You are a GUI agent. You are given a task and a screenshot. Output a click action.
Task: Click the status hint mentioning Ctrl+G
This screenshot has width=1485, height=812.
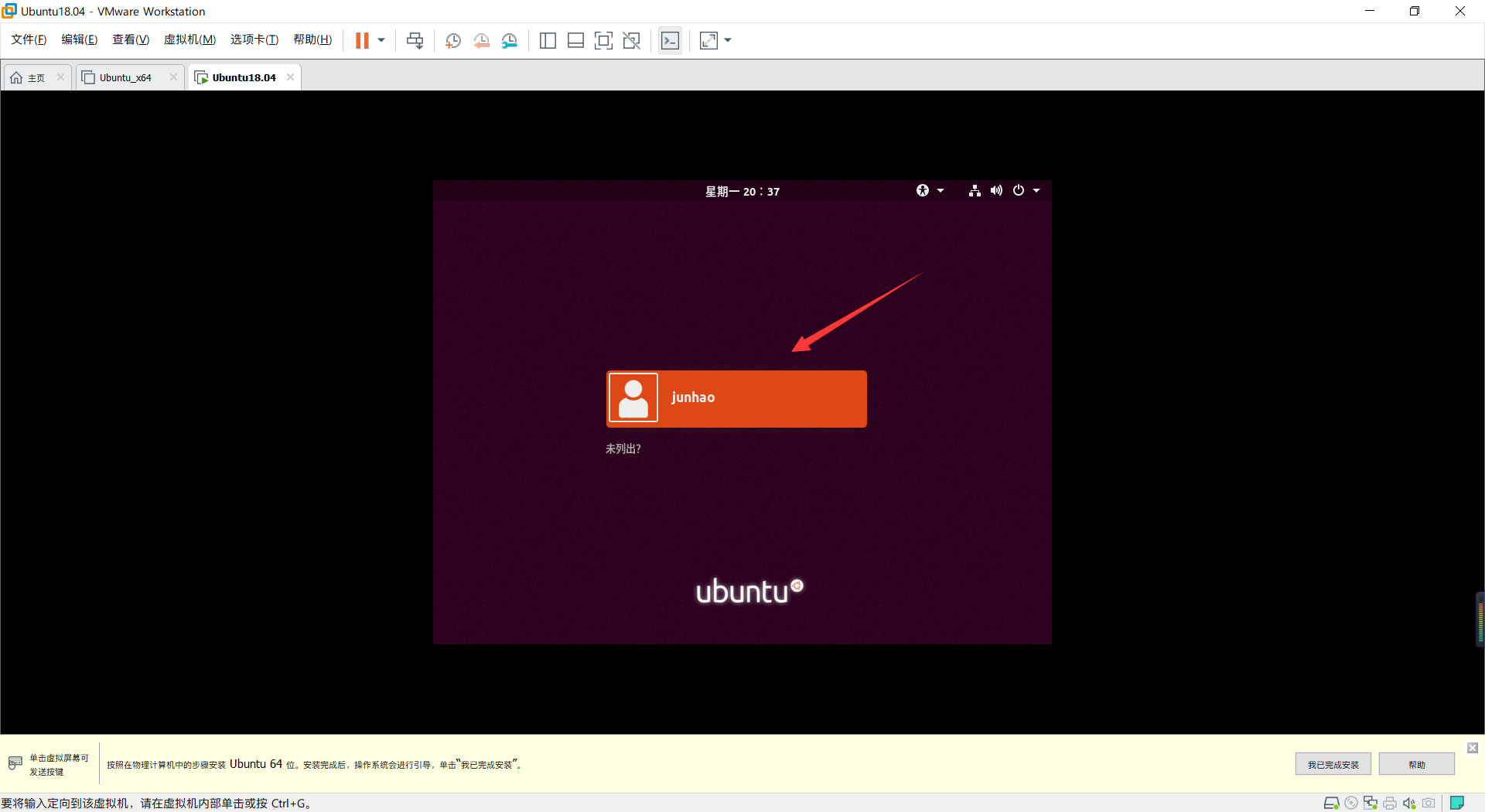pos(158,803)
